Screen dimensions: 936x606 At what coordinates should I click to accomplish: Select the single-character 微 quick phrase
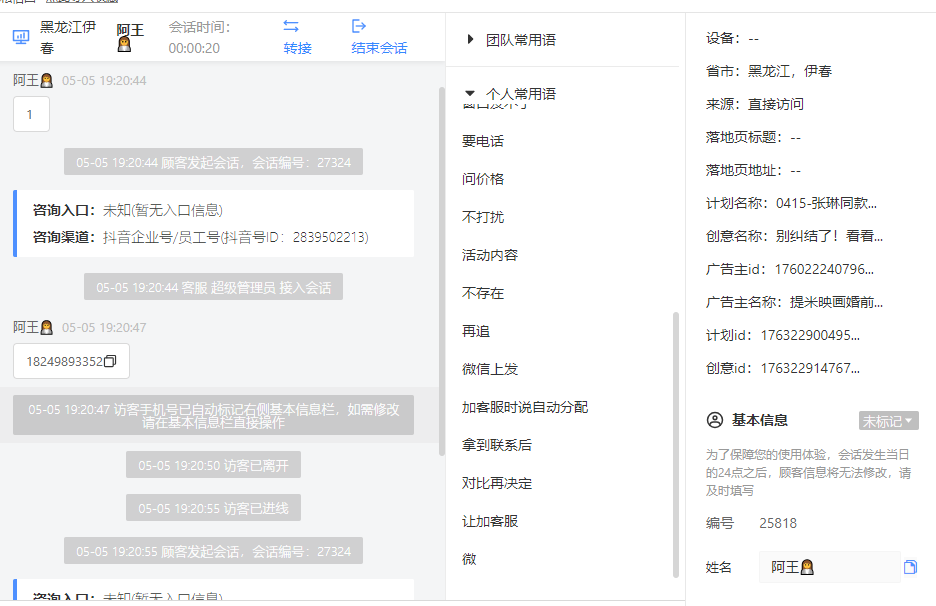click(x=469, y=559)
